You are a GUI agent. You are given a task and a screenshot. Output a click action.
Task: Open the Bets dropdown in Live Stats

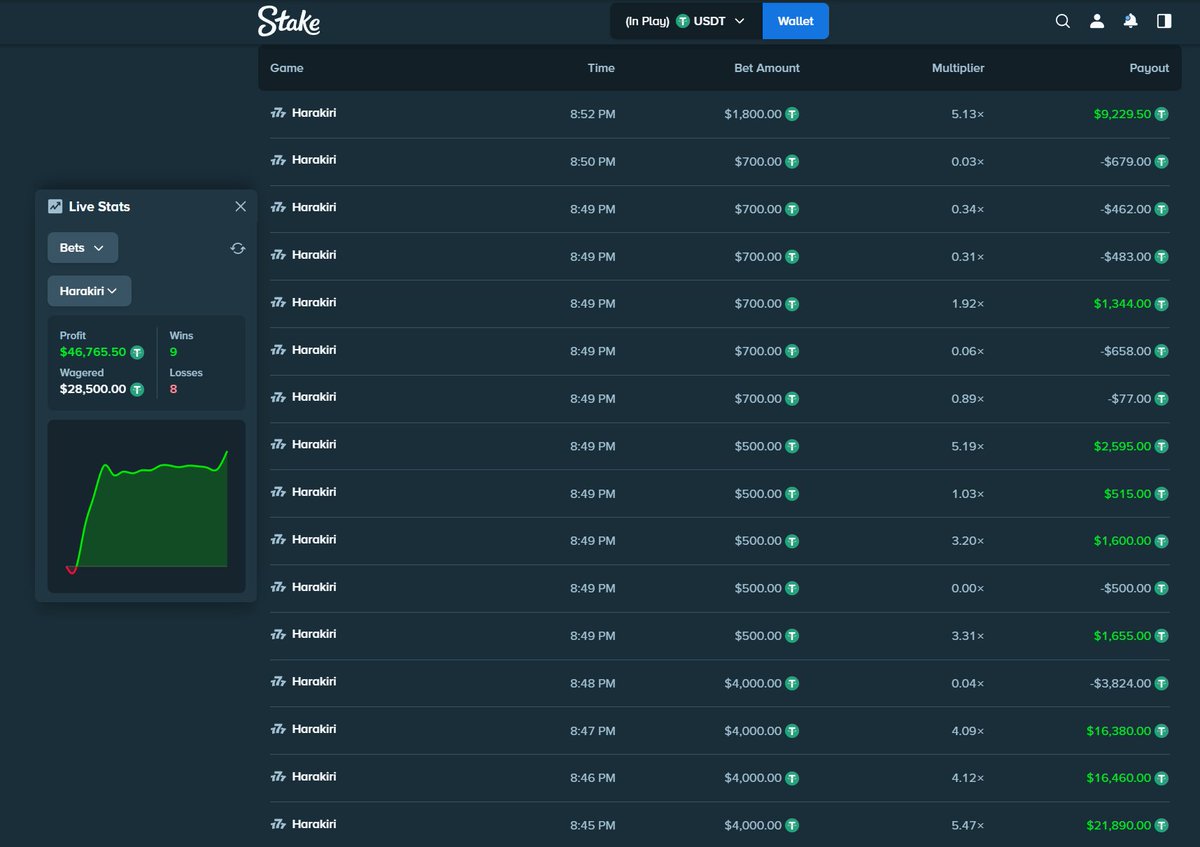83,248
